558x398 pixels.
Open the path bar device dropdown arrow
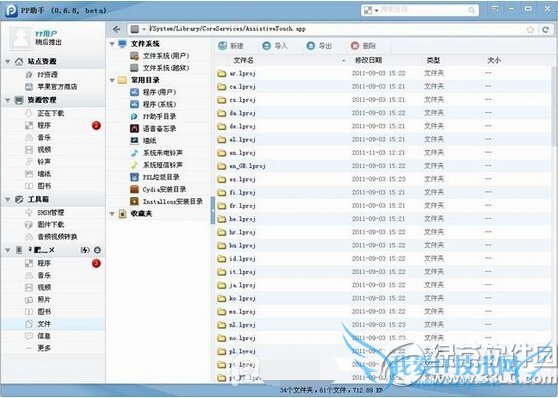click(144, 30)
